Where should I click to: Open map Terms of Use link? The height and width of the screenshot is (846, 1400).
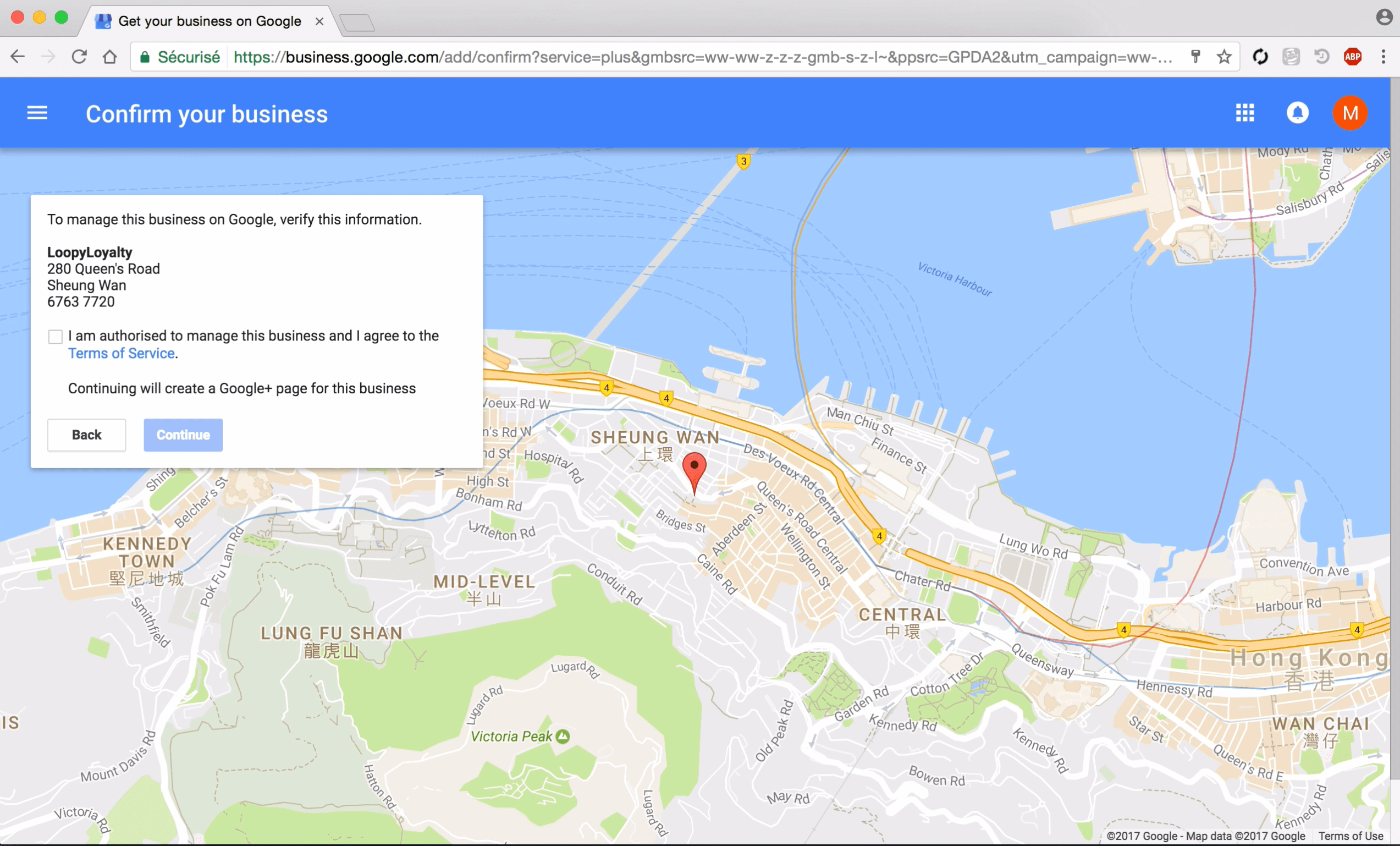point(1351,836)
